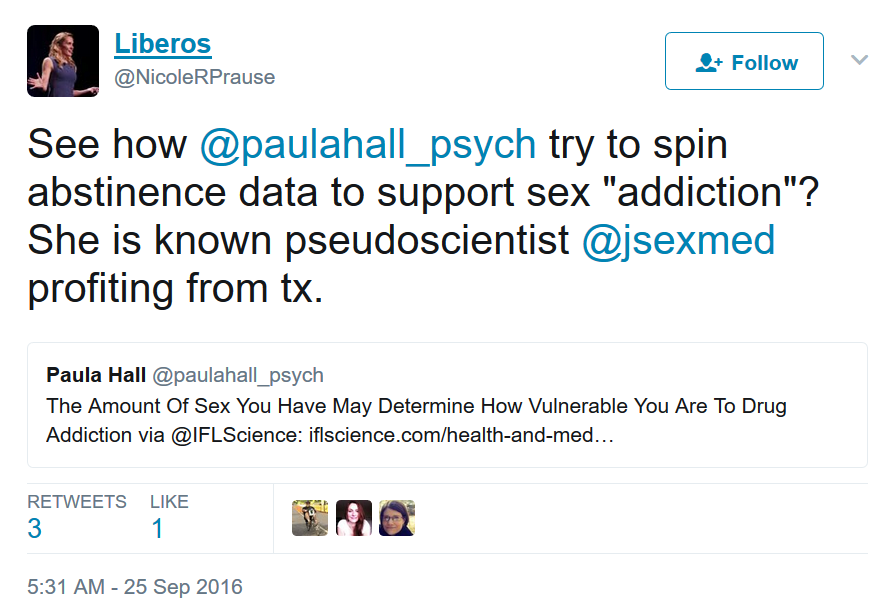
Task: Open the Liberos display name link
Action: pos(162,44)
